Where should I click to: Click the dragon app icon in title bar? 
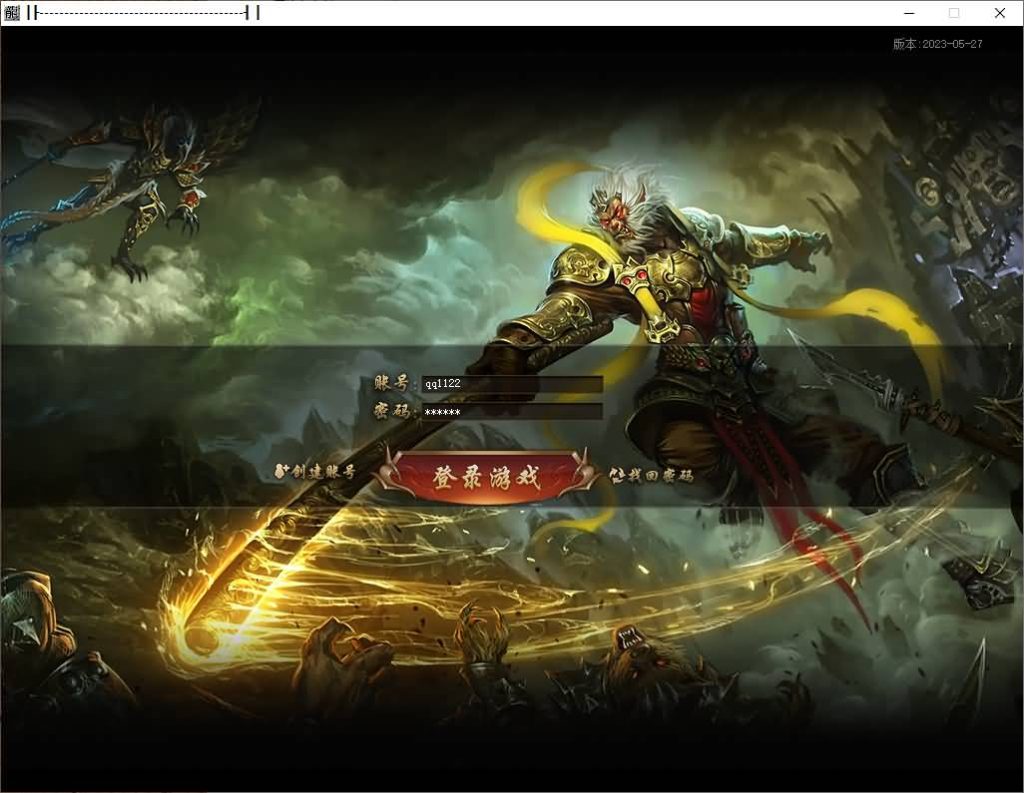12,13
